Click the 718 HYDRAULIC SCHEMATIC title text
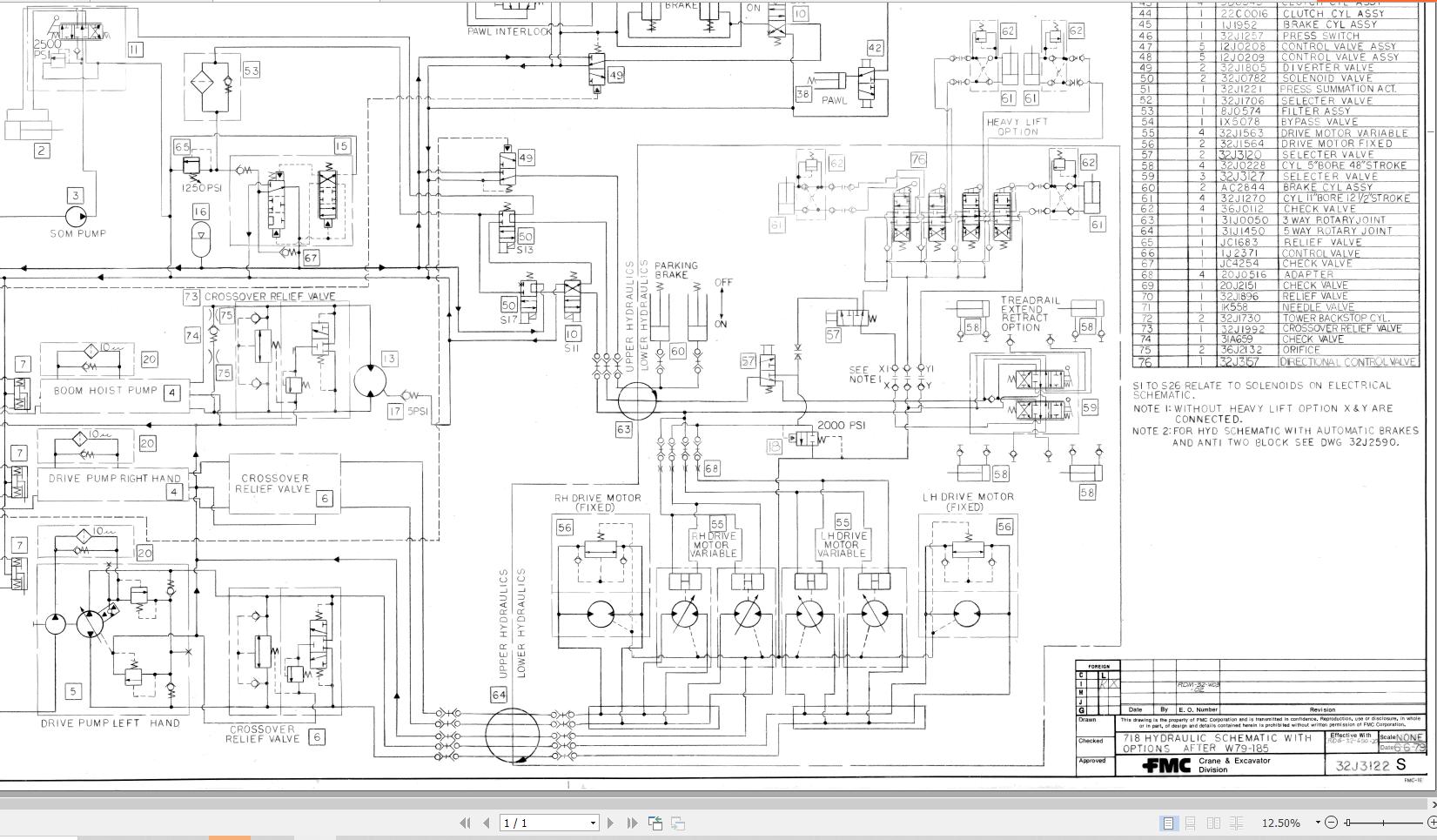This screenshot has height=840, width=1437. 1217,743
